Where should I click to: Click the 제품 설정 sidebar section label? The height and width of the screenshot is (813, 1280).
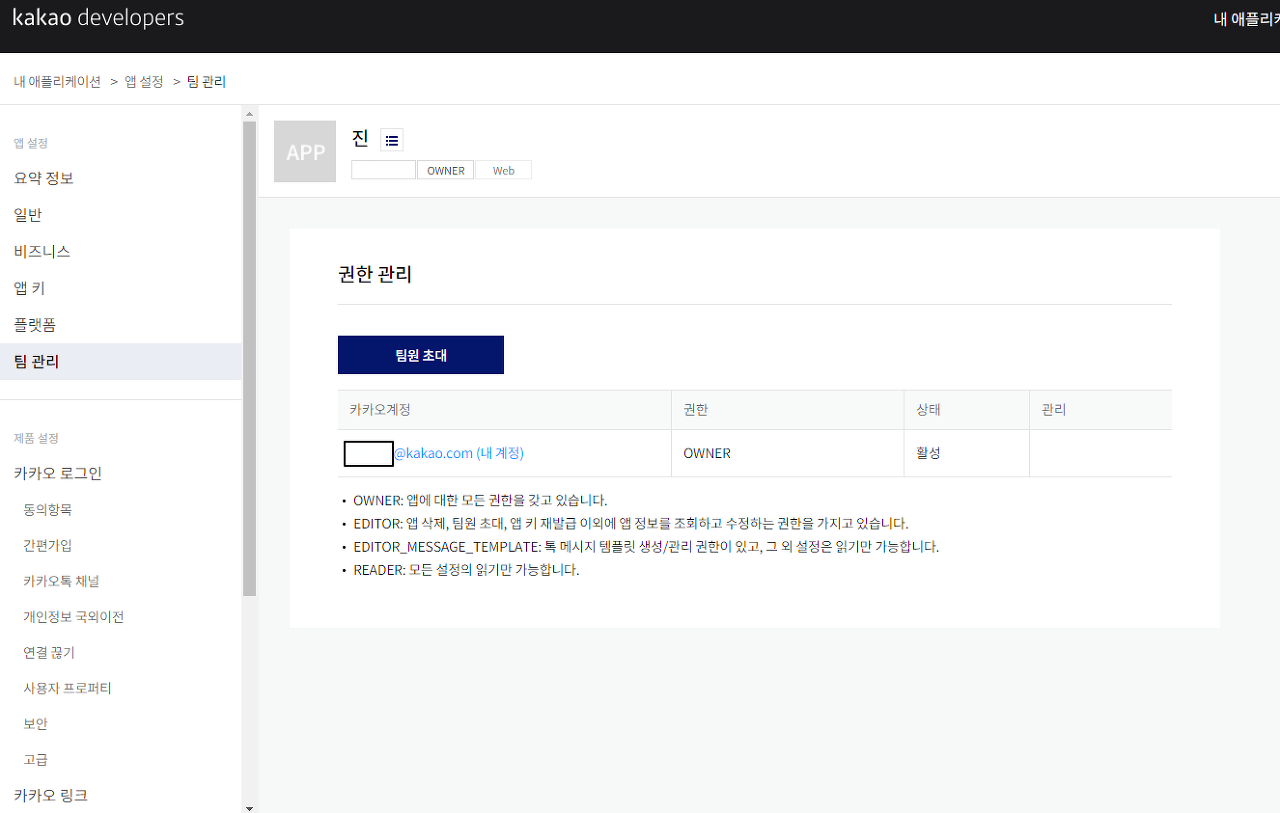(x=36, y=438)
